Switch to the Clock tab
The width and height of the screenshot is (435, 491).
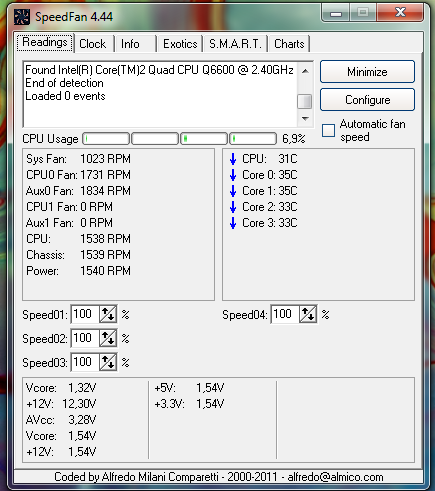pyautogui.click(x=93, y=44)
